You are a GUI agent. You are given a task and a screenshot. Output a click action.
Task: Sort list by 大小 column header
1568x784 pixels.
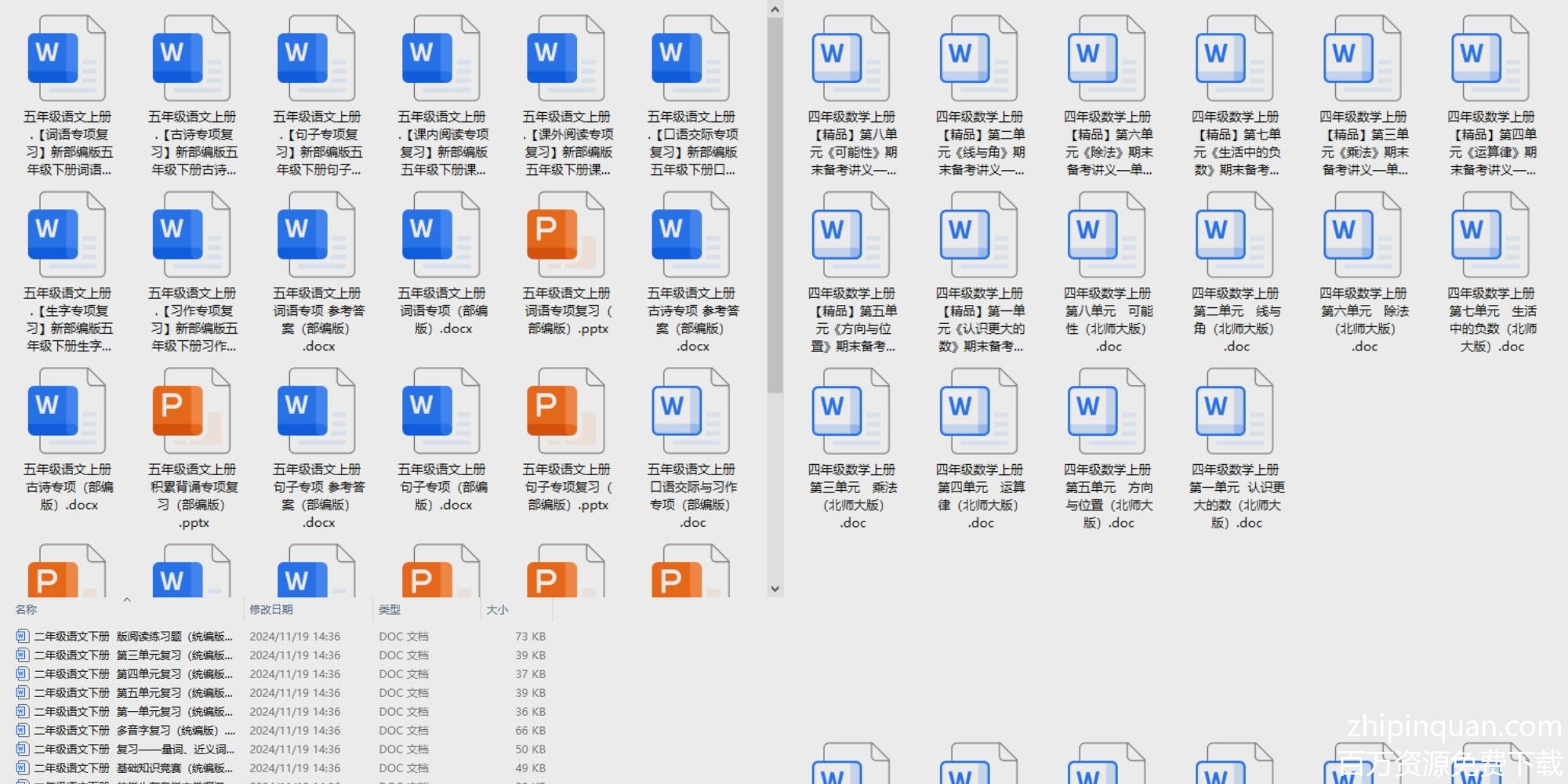(x=497, y=609)
